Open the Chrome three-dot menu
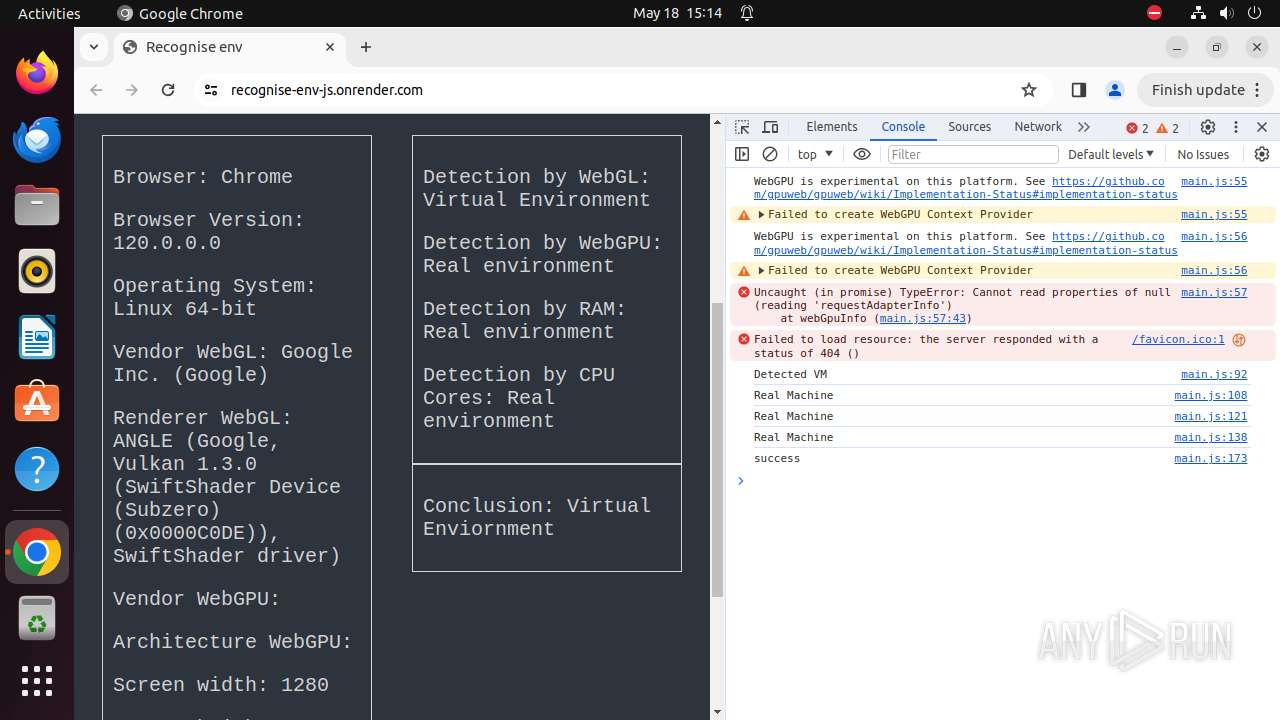Image resolution: width=1280 pixels, height=720 pixels. coord(1259,90)
